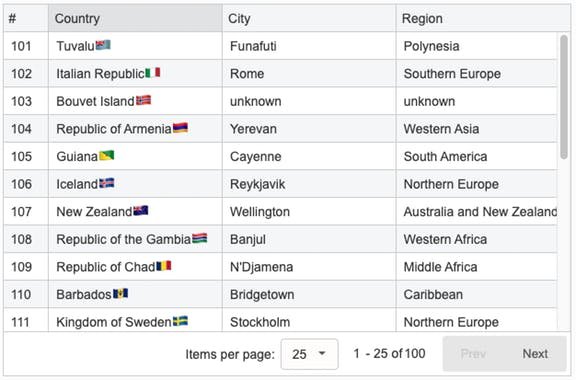Open the items per page dropdown

coord(309,354)
